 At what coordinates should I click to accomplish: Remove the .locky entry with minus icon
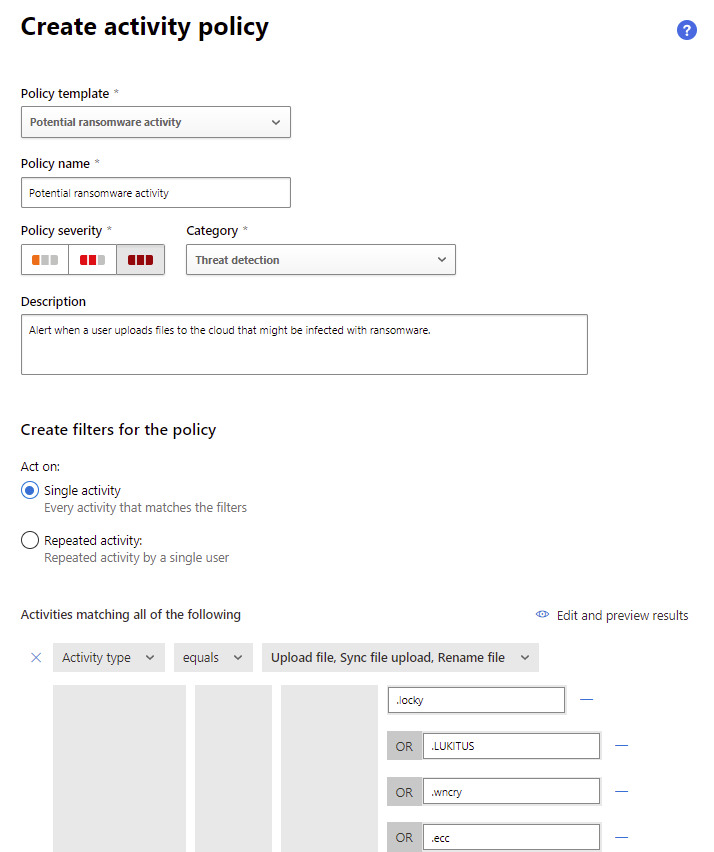(x=586, y=700)
